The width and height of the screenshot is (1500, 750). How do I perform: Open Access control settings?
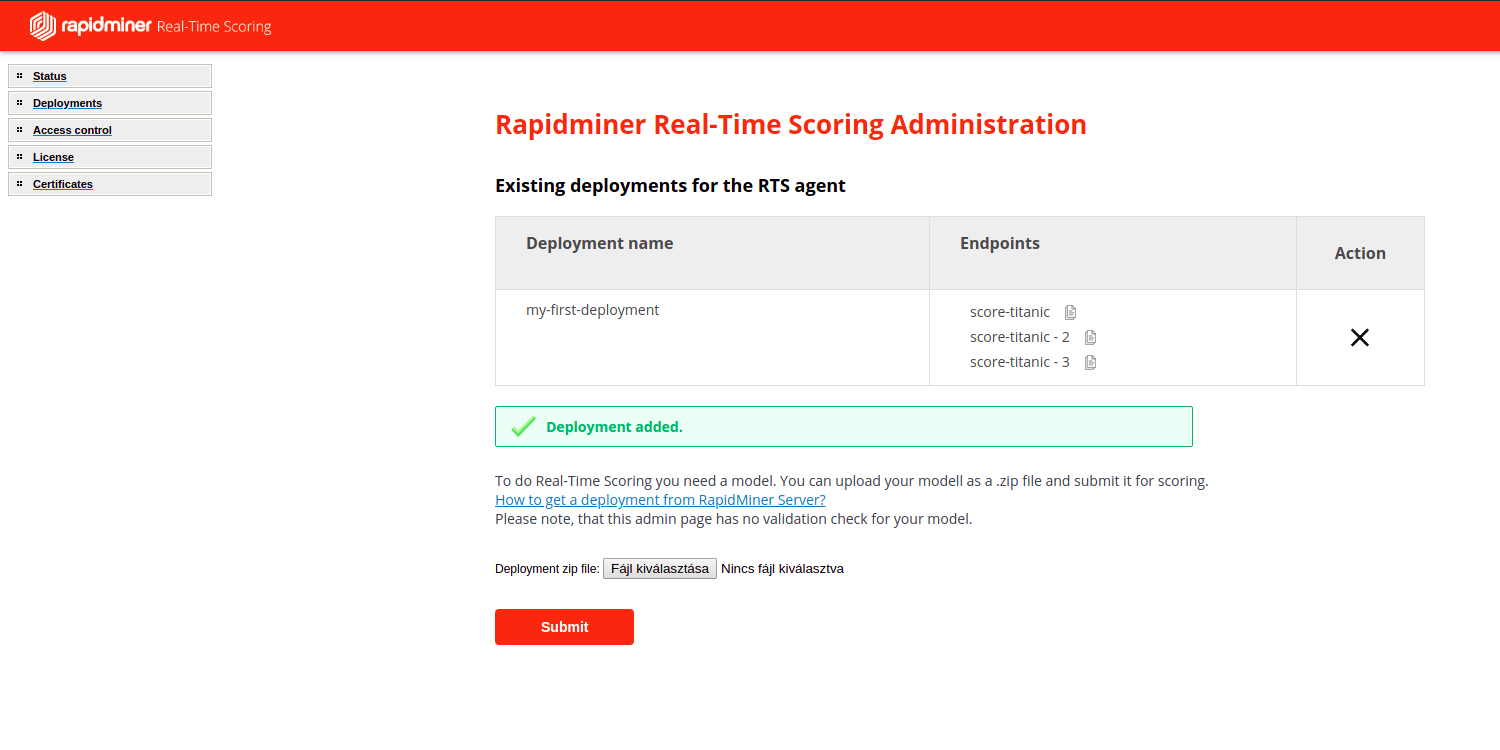tap(72, 130)
